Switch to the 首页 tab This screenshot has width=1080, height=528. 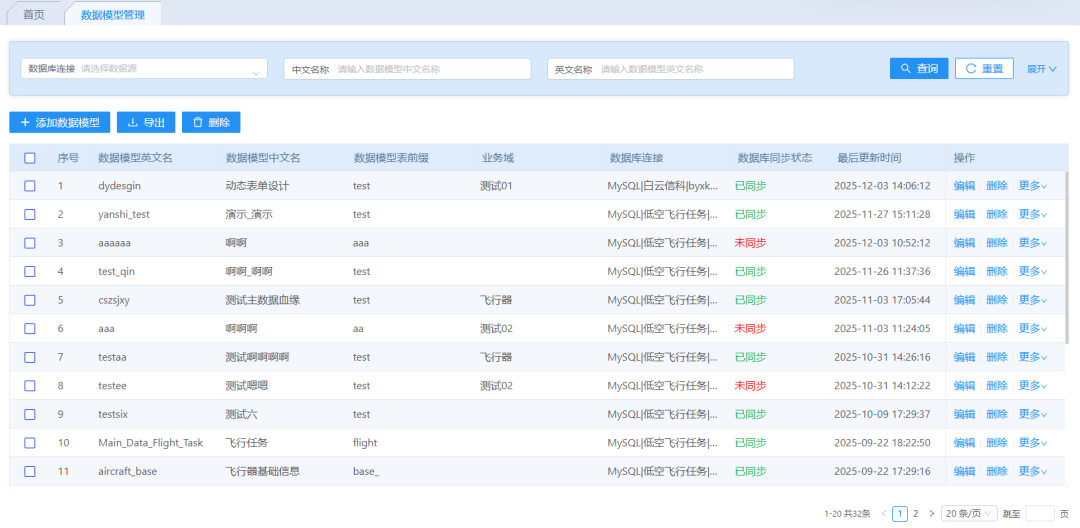(x=34, y=14)
